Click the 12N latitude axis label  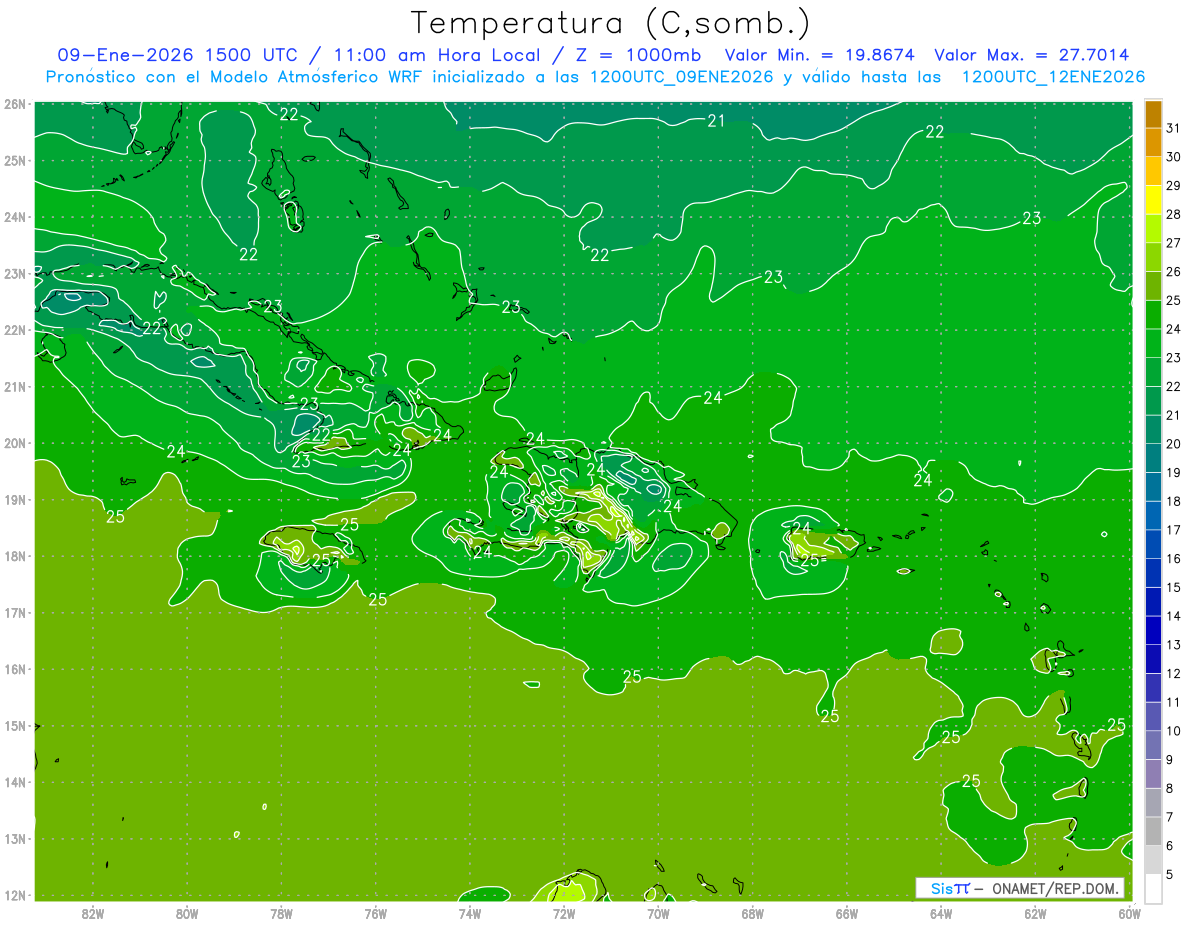15,895
